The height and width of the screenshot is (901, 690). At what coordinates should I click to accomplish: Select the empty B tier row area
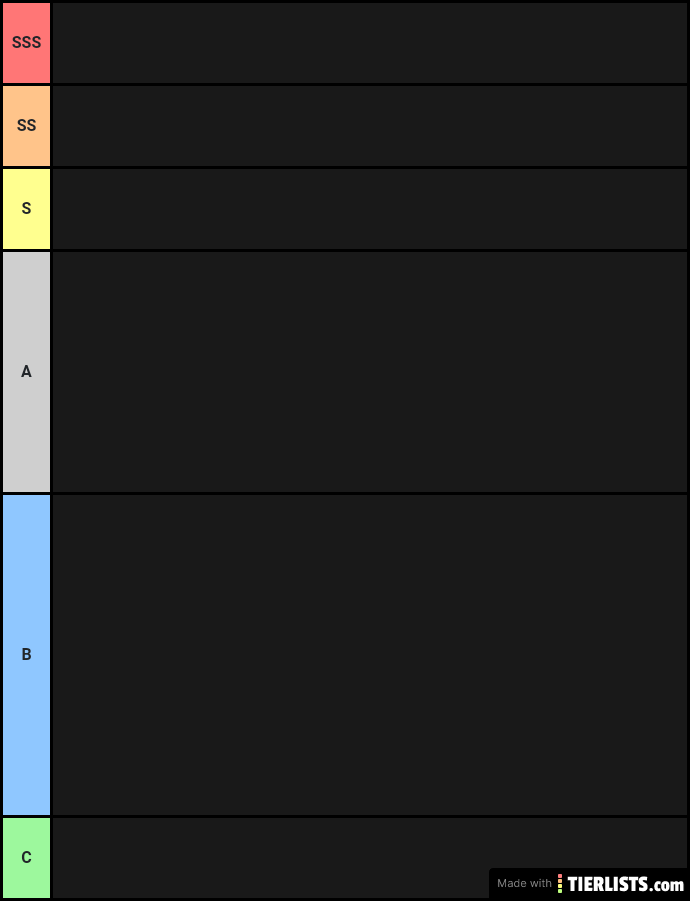point(369,654)
